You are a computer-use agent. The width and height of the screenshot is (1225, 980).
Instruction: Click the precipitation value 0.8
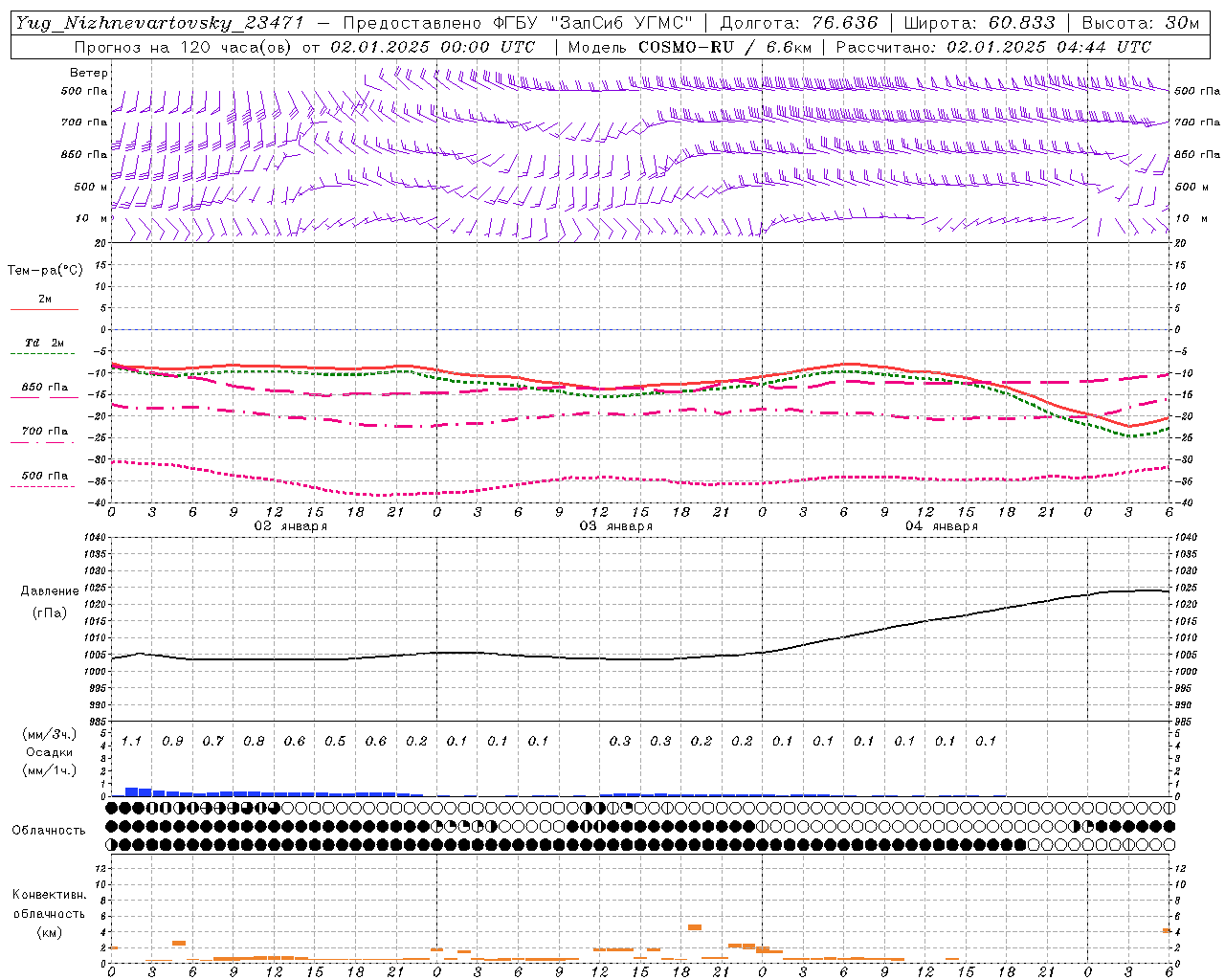[254, 741]
